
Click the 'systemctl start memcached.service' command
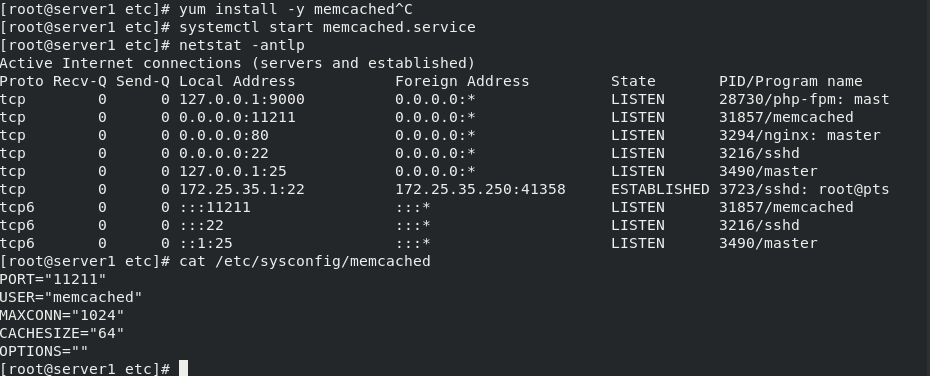(x=327, y=27)
